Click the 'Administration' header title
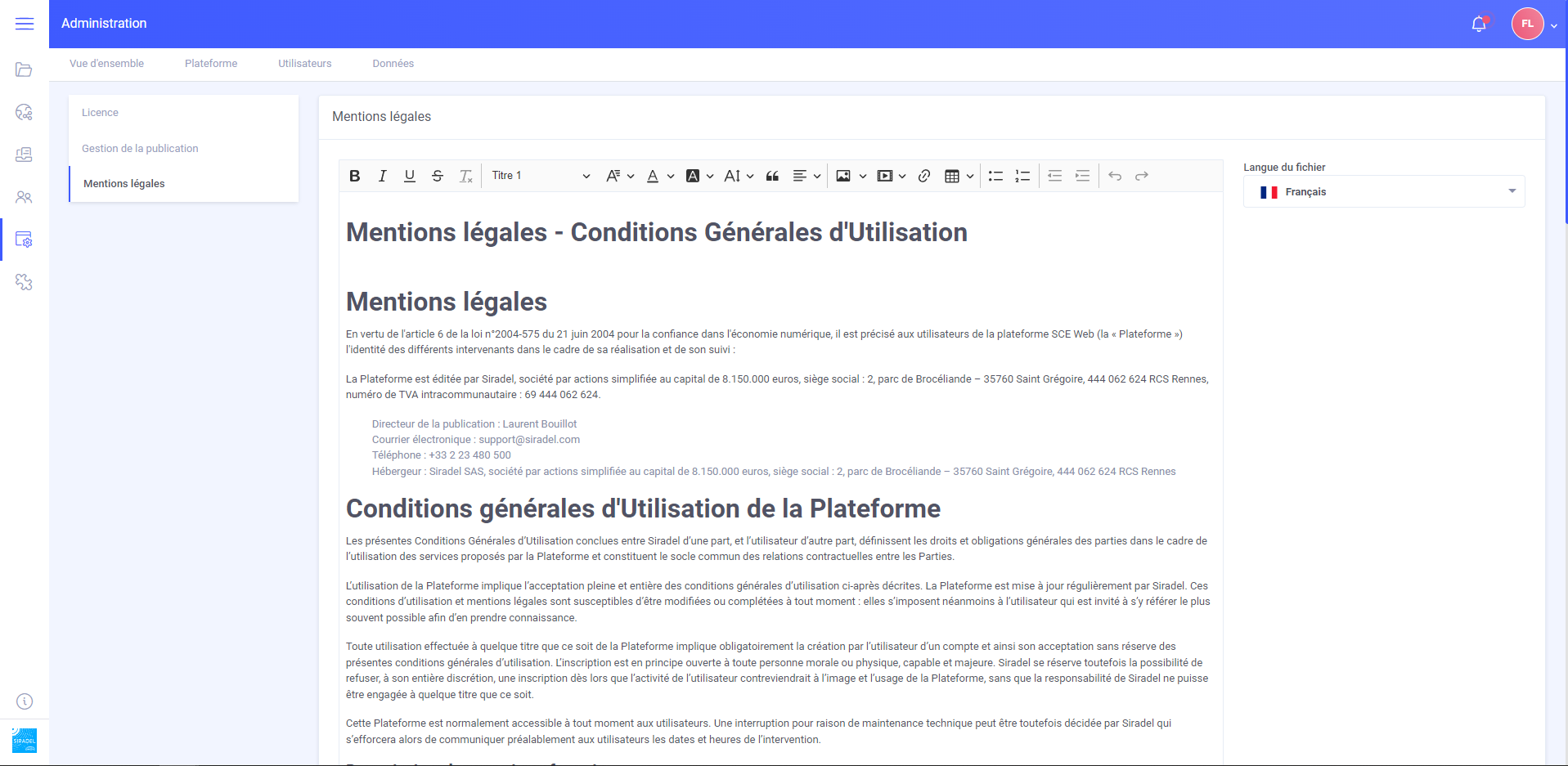 coord(104,24)
